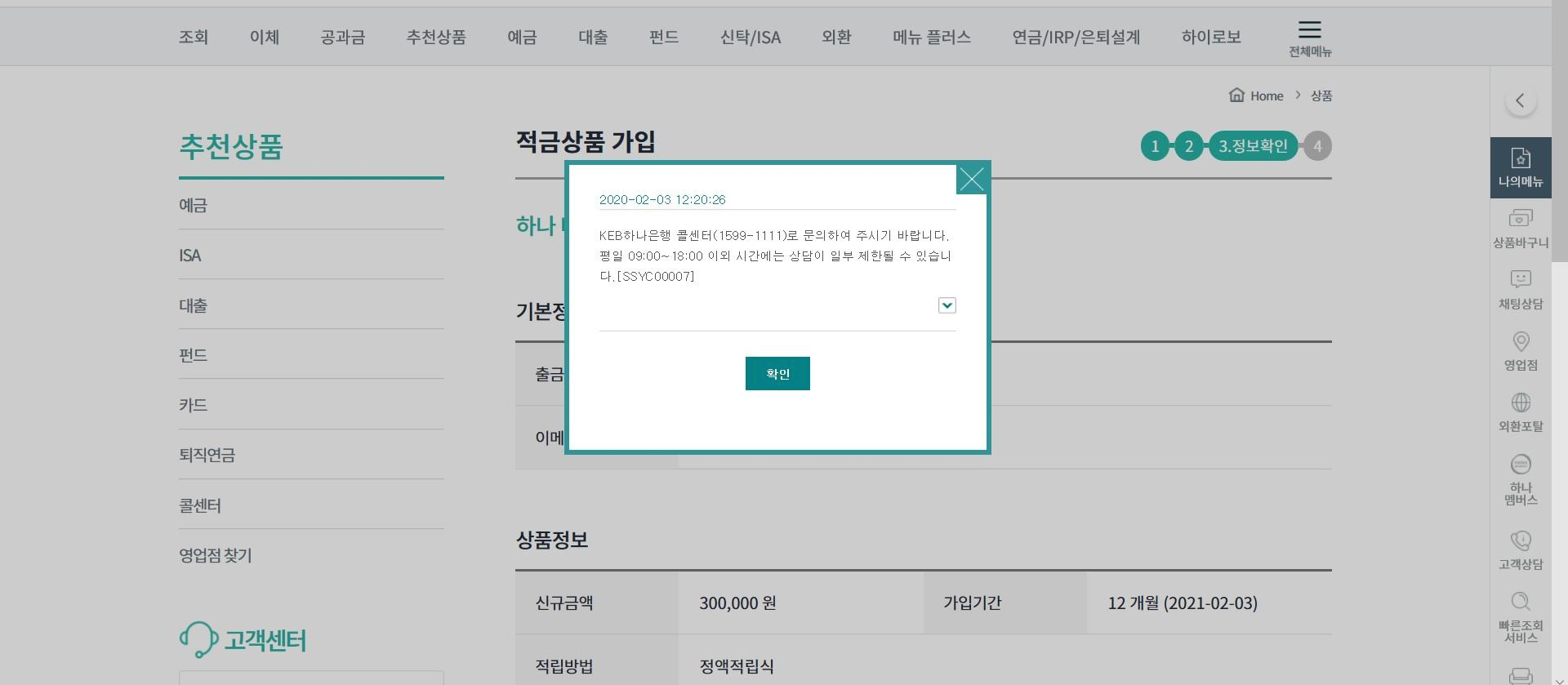Open the 메뉴 플러스 top menu
This screenshot has width=1568, height=685.
click(932, 37)
